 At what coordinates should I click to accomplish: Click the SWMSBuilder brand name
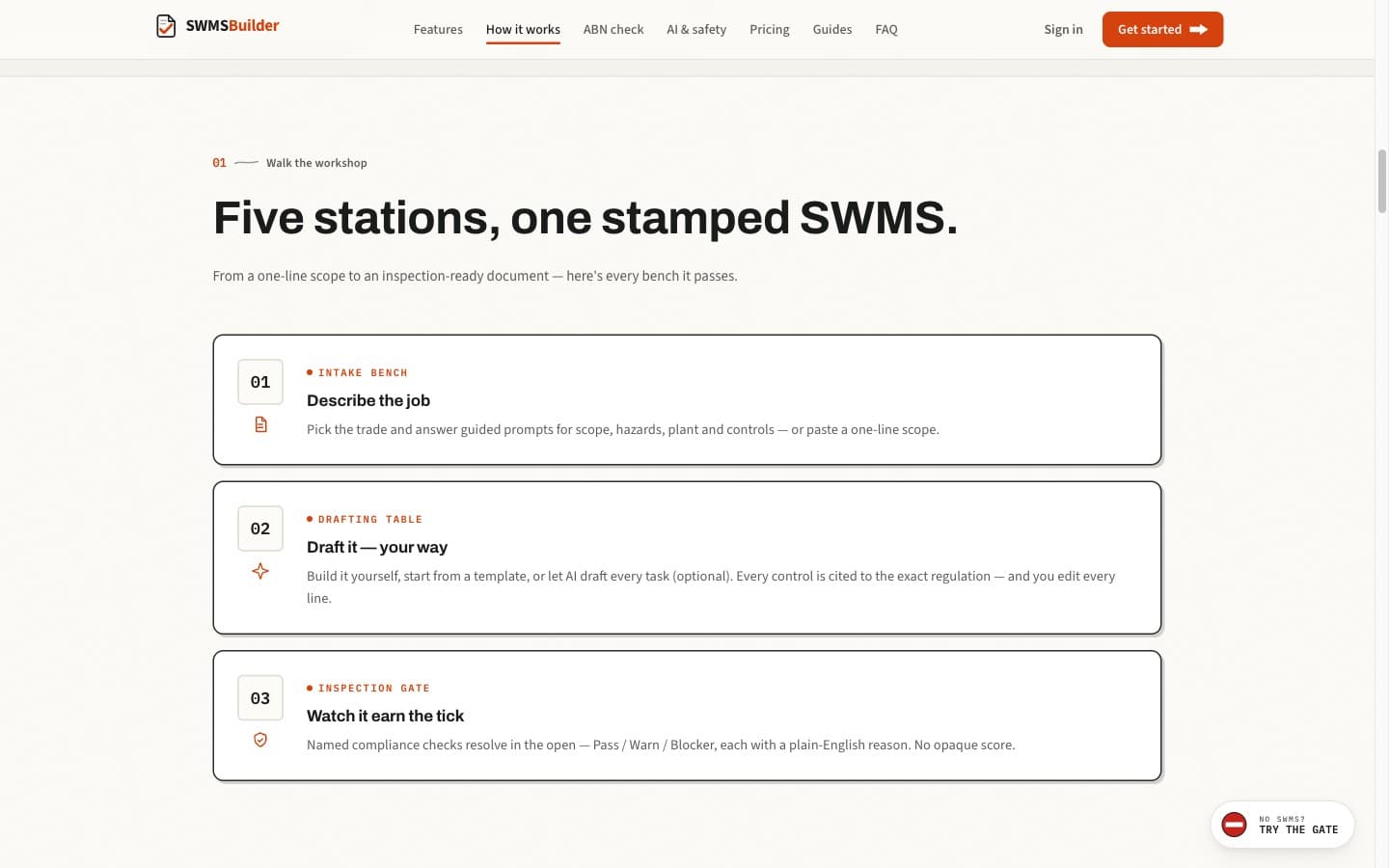232,26
